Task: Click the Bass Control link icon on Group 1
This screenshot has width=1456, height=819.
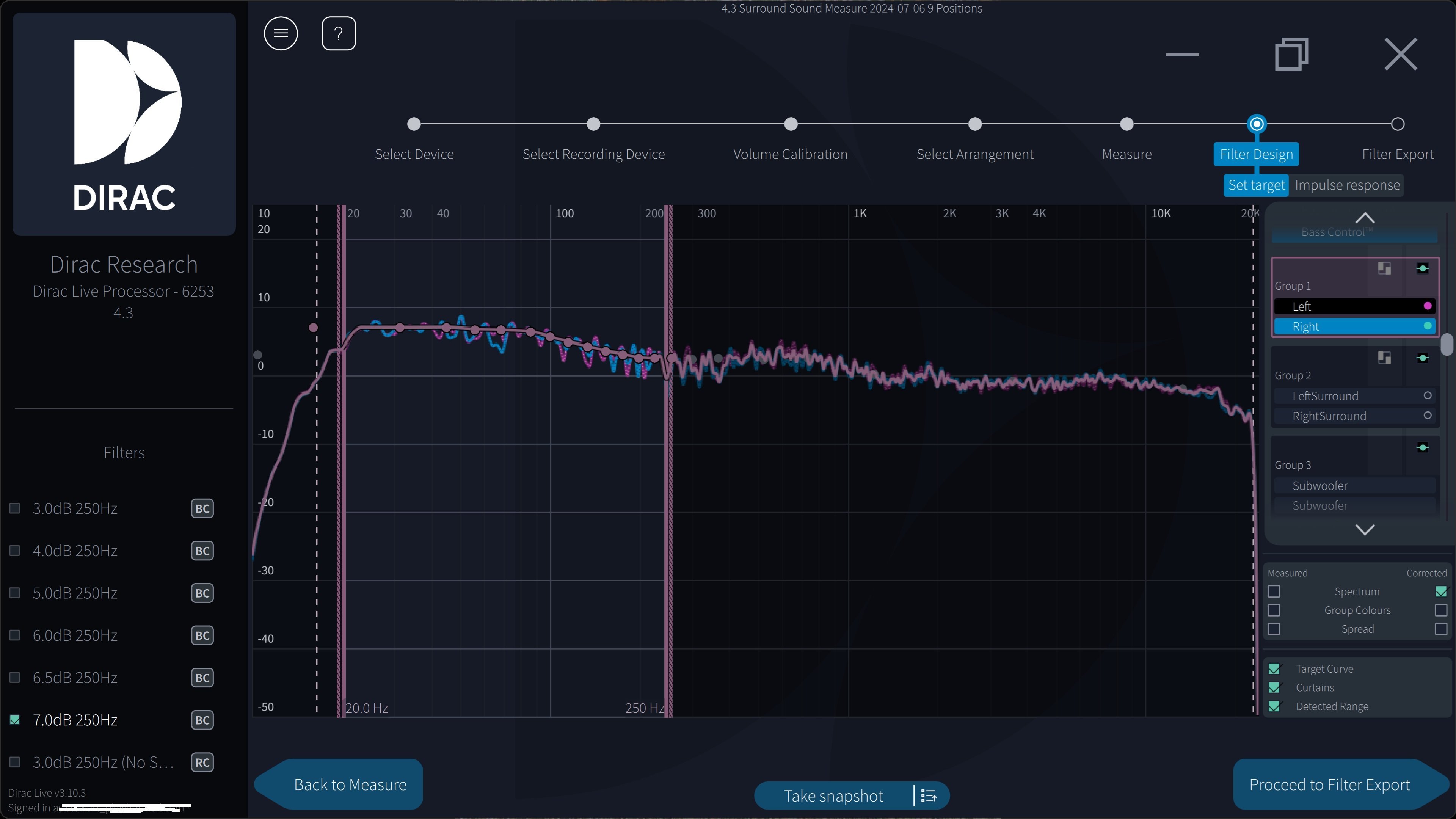Action: pos(1423,268)
